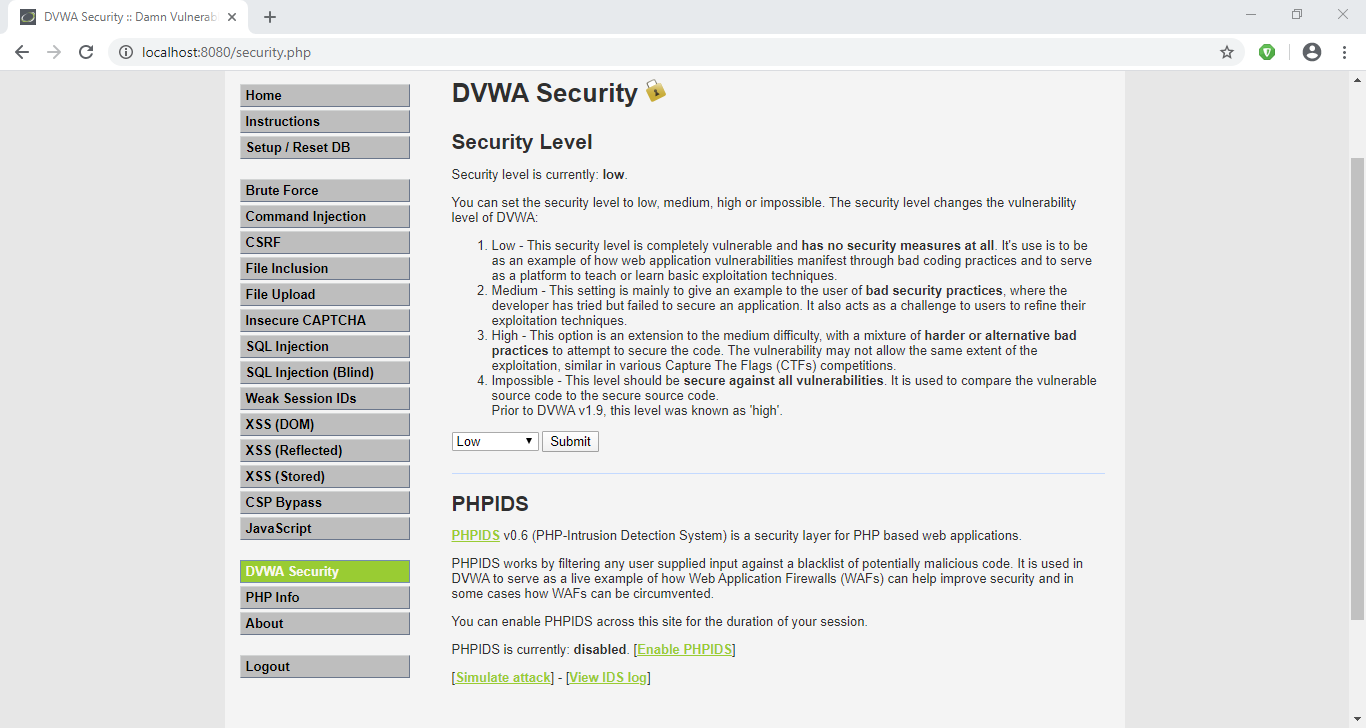The image size is (1366, 728).
Task: Click the Enable PHPIDS link
Action: pyautogui.click(x=685, y=649)
